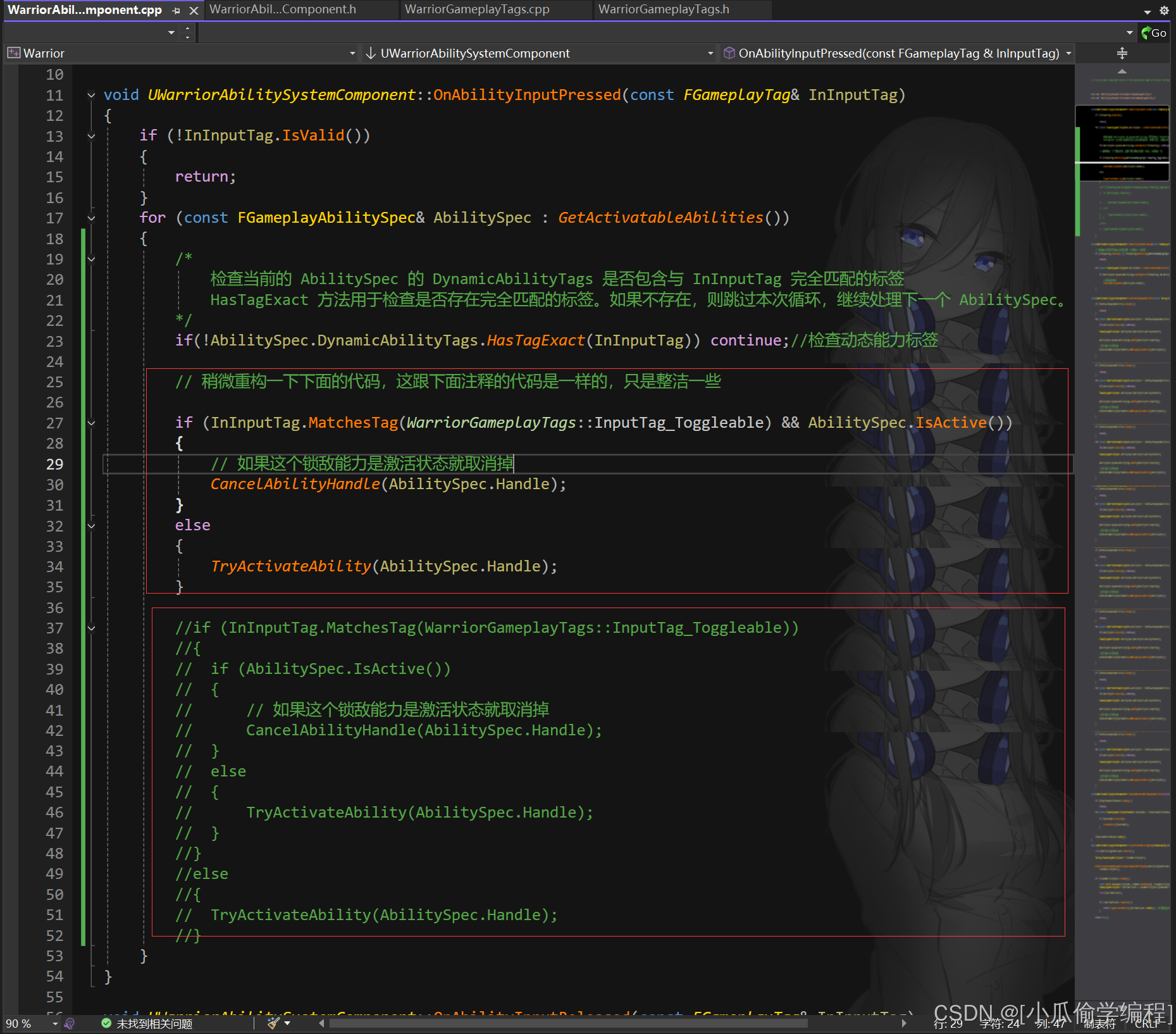The image size is (1176, 1034).
Task: Collapse the for loop at line 17
Action: click(91, 218)
